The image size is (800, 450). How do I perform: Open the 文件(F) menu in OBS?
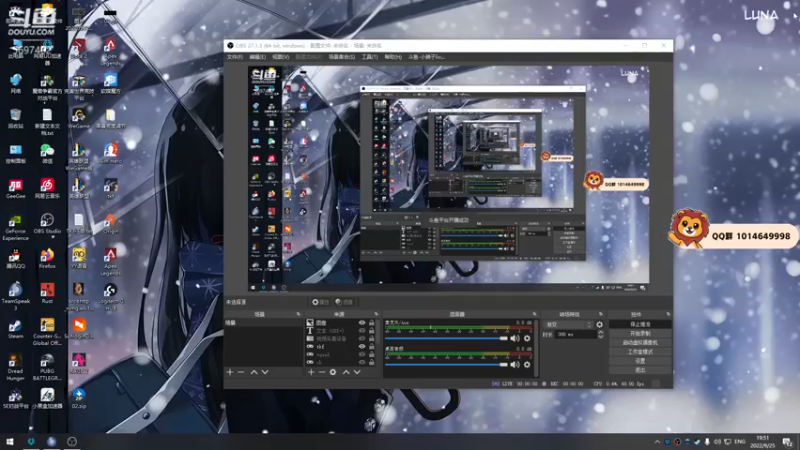point(235,57)
